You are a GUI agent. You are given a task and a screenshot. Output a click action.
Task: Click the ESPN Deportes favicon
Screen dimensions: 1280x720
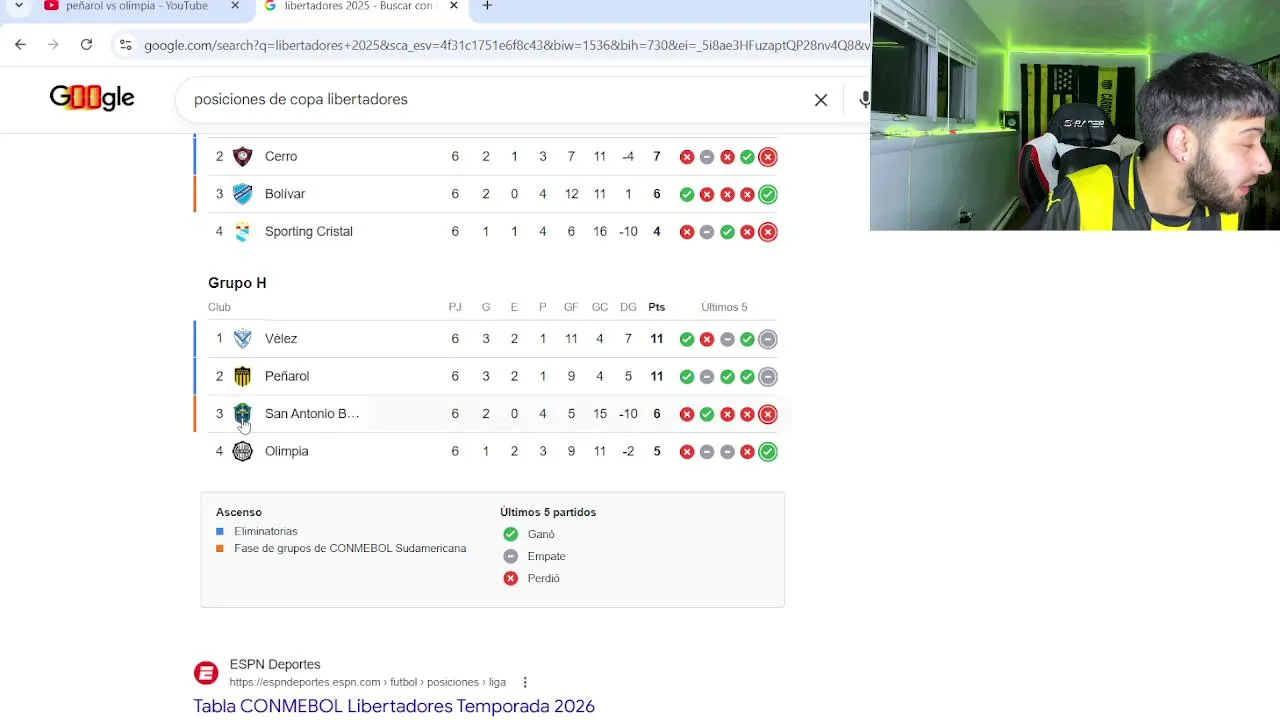pyautogui.click(x=206, y=673)
